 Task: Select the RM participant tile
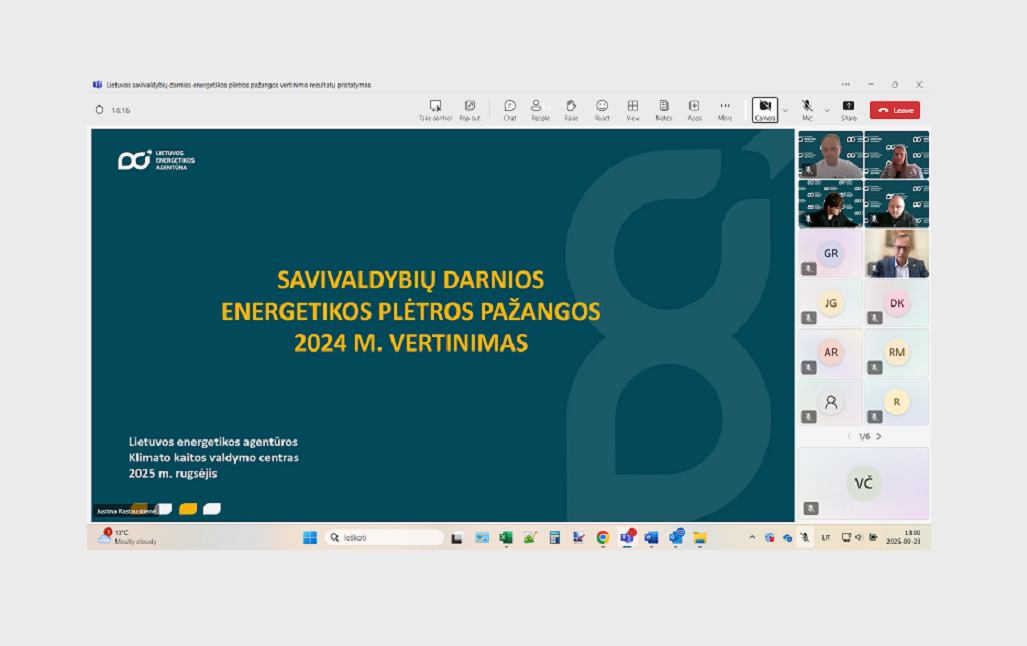(x=897, y=352)
